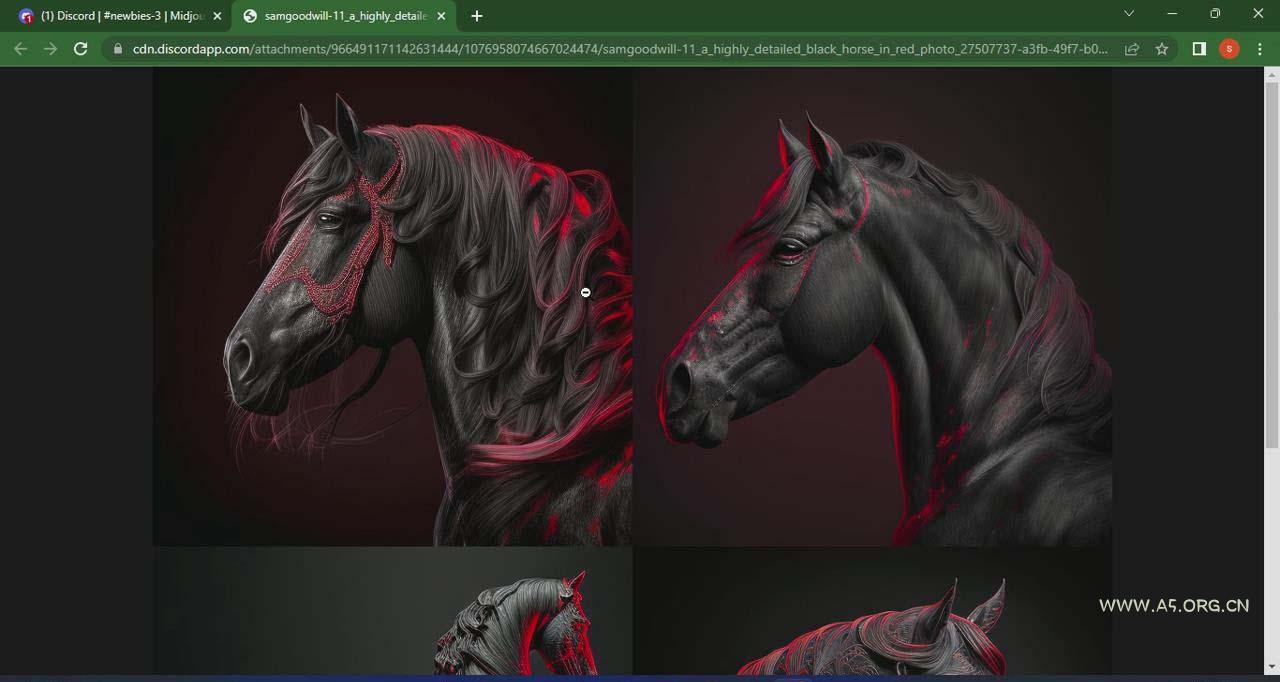Click the scrollbar up arrow
This screenshot has height=682, width=1280.
[1272, 74]
